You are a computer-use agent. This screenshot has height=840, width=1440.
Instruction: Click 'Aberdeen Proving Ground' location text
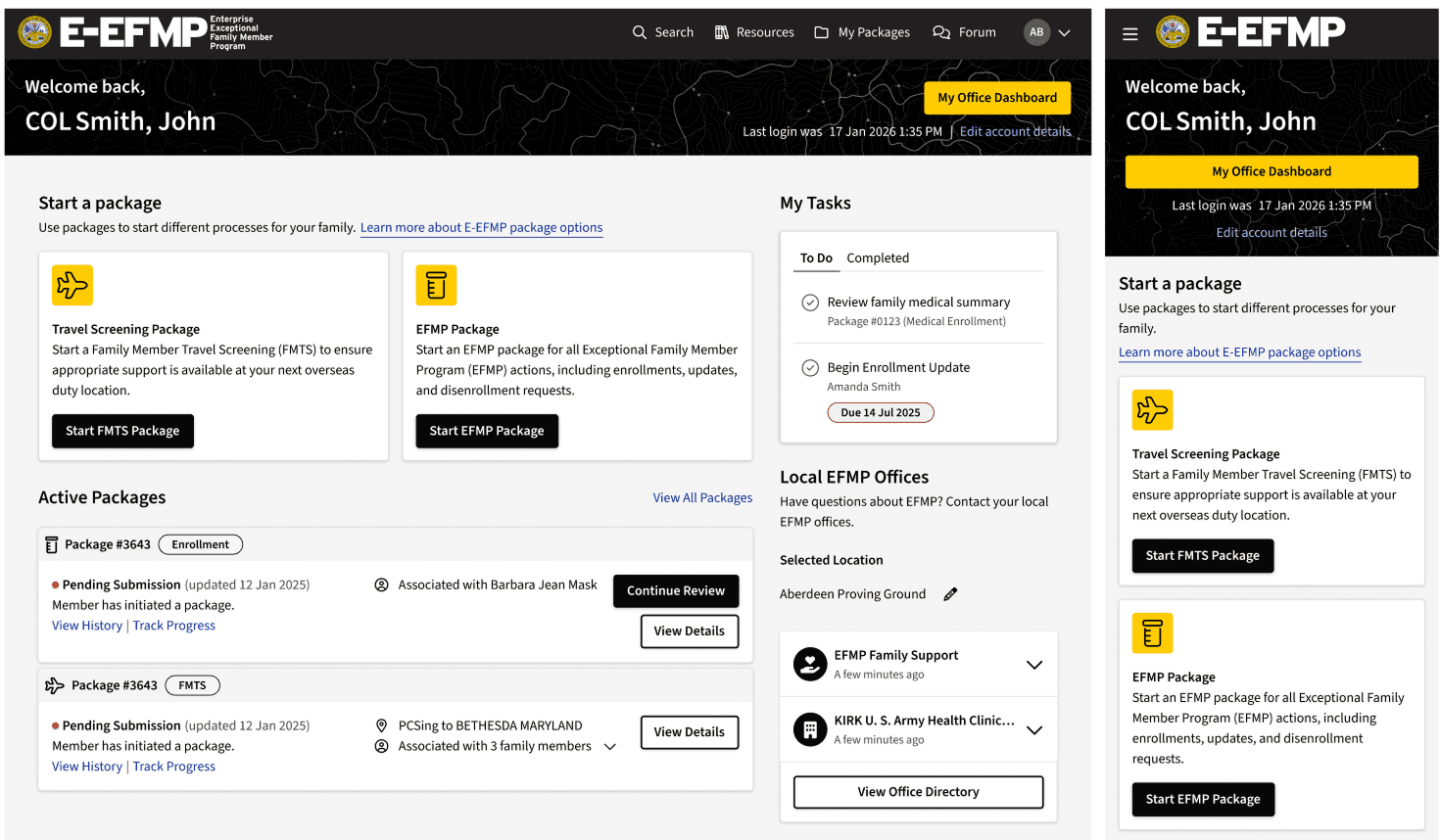(852, 594)
